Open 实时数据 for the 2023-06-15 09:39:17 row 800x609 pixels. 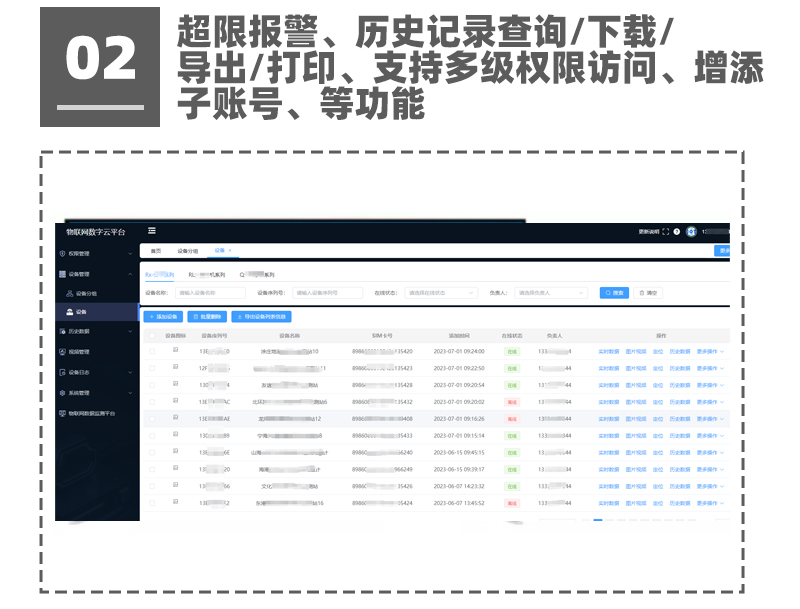click(609, 469)
